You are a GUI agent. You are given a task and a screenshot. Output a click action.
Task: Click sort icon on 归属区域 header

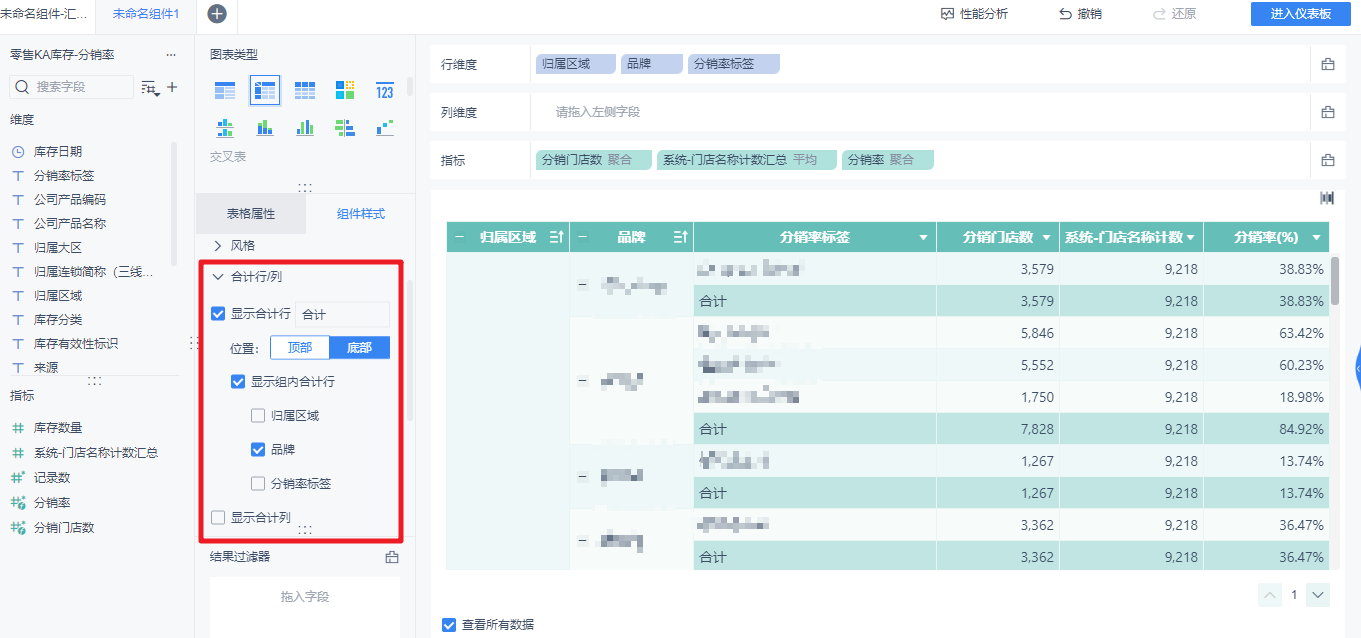click(557, 237)
